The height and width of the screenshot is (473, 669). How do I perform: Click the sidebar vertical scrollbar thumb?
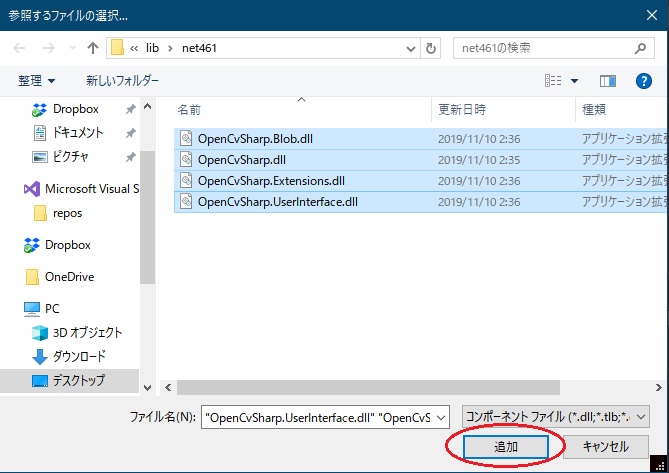pos(148,218)
